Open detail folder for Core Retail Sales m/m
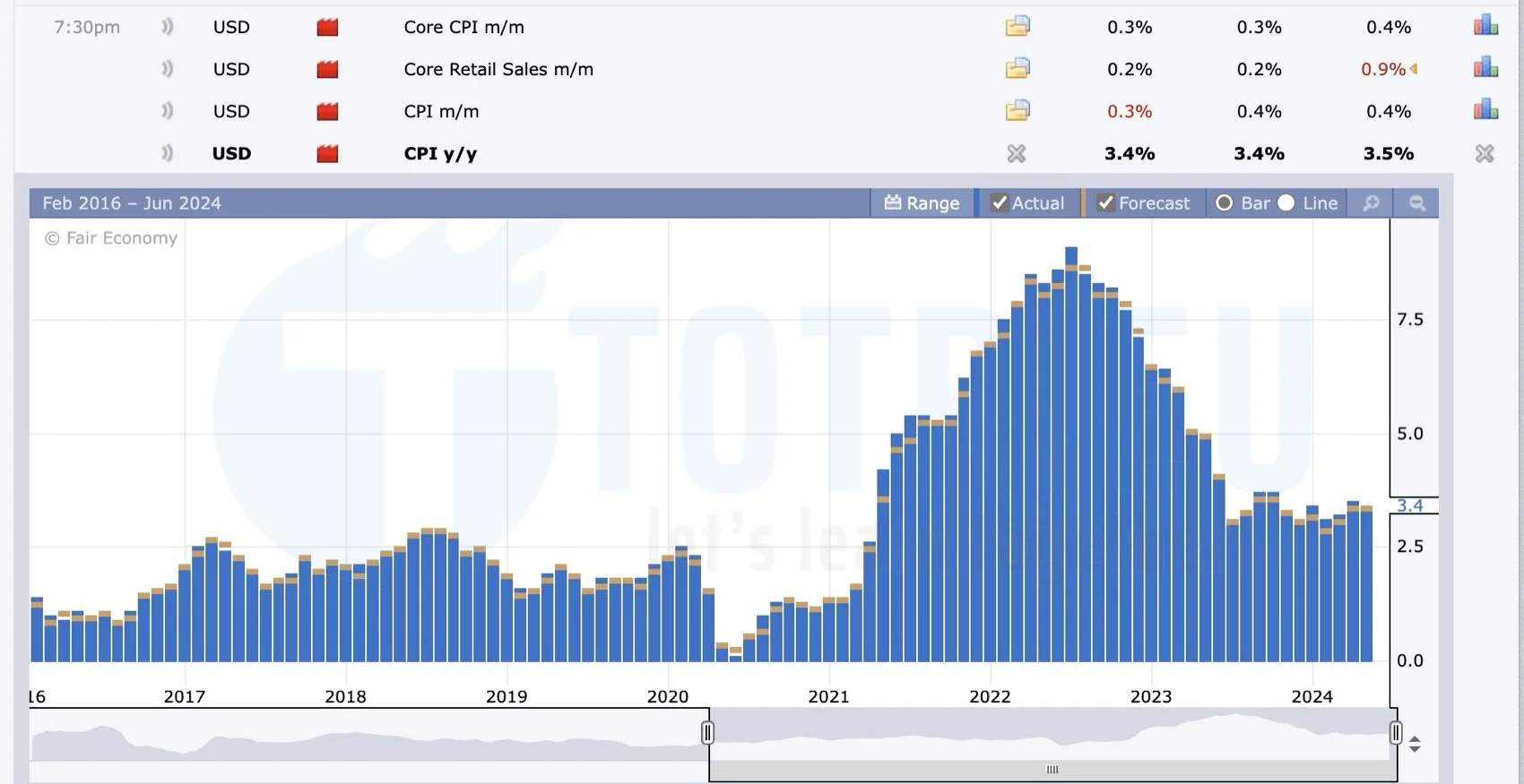Viewport: 1524px width, 784px height. pyautogui.click(x=1017, y=69)
